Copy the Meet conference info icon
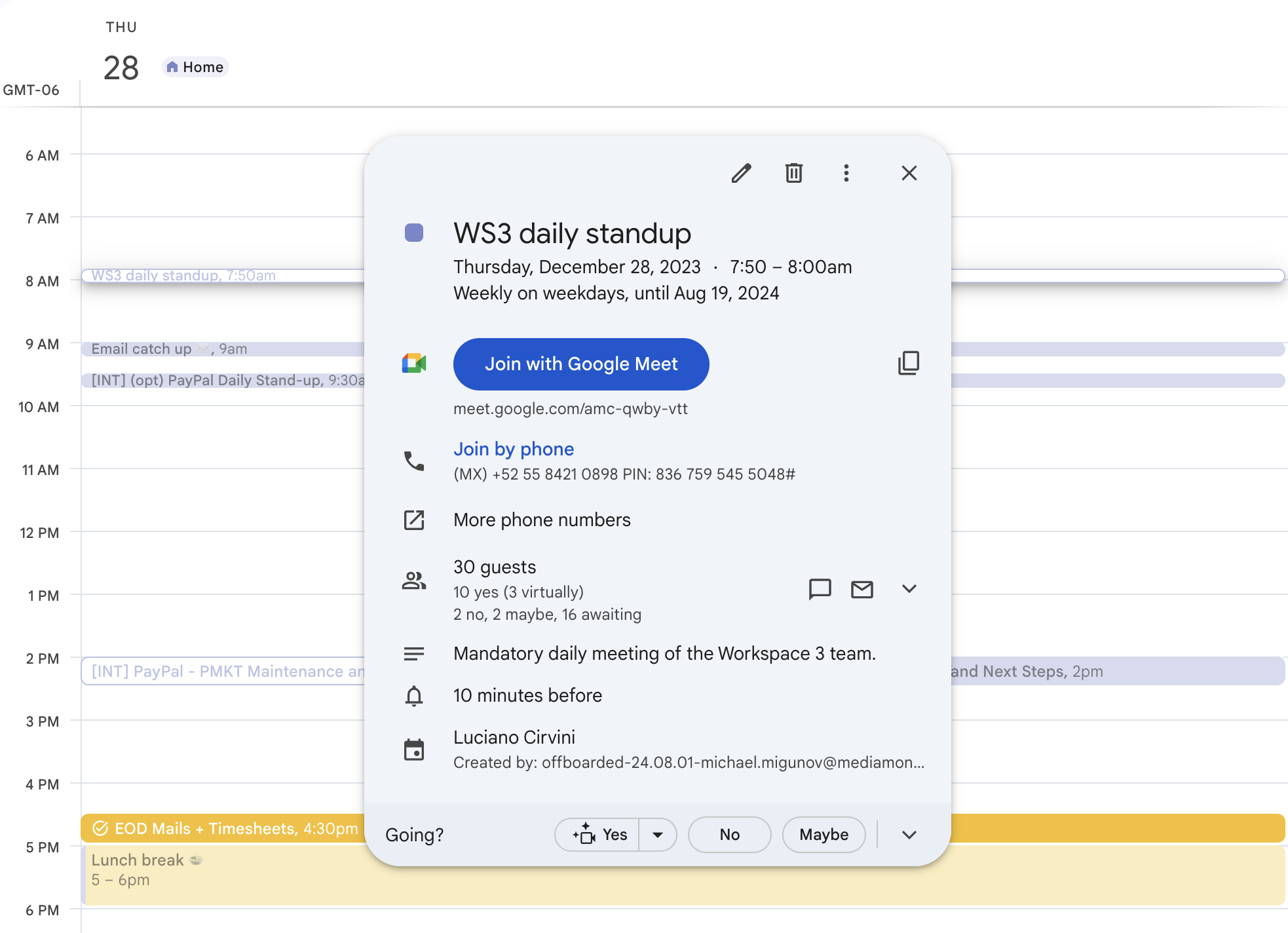Image resolution: width=1288 pixels, height=933 pixels. coord(908,363)
